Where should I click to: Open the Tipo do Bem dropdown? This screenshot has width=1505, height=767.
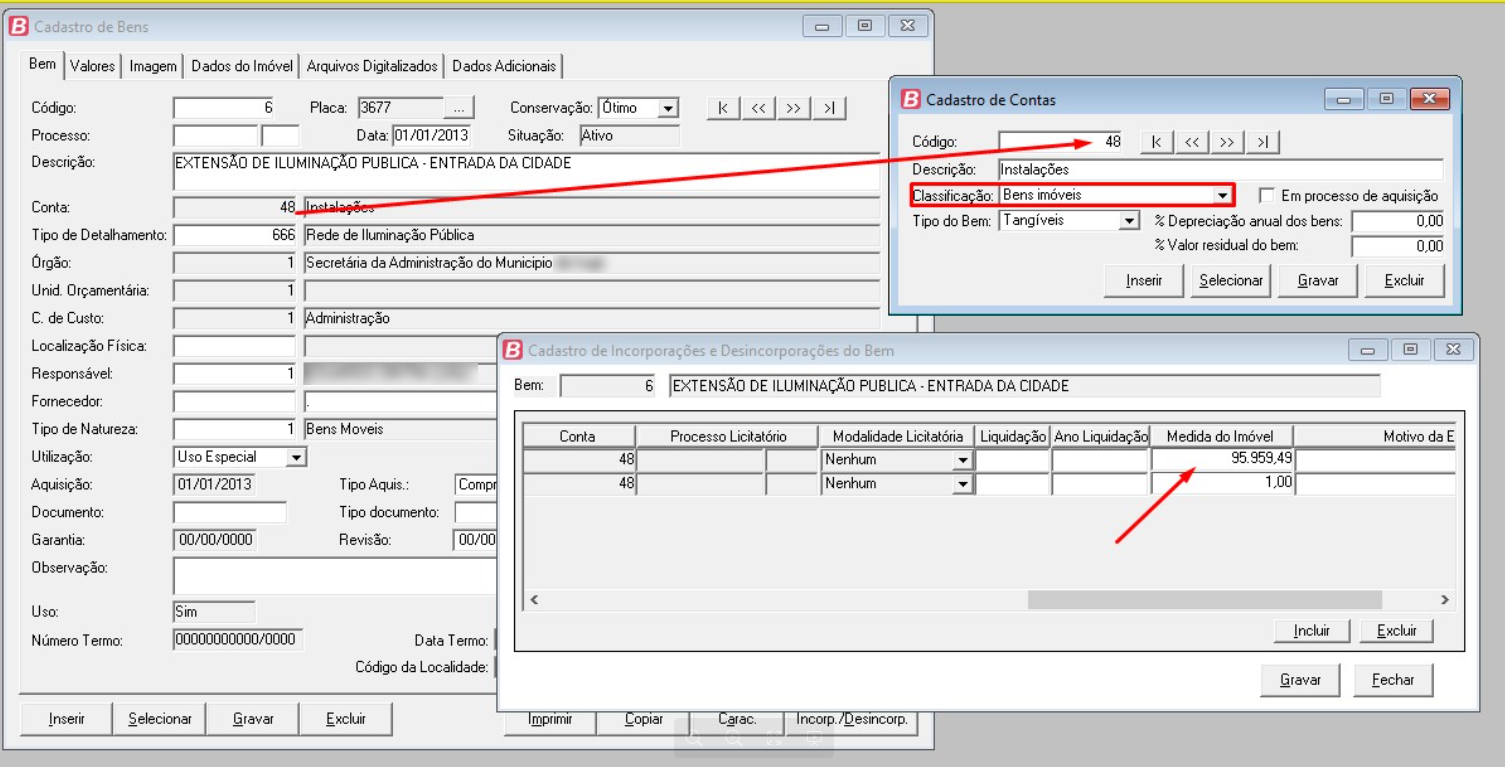(1129, 220)
